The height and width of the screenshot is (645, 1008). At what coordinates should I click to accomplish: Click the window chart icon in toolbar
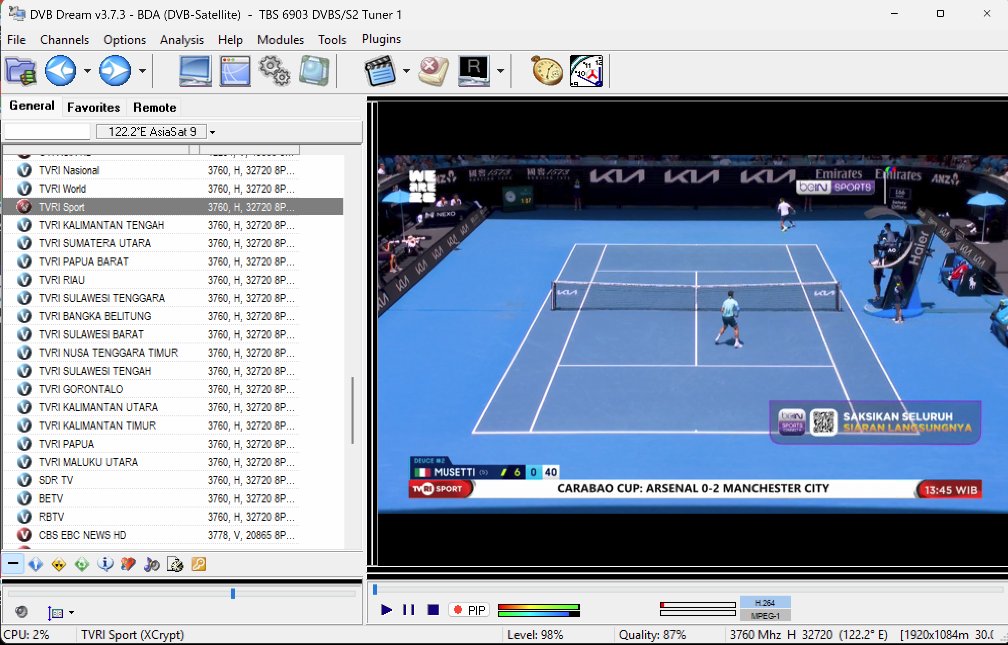coord(235,71)
